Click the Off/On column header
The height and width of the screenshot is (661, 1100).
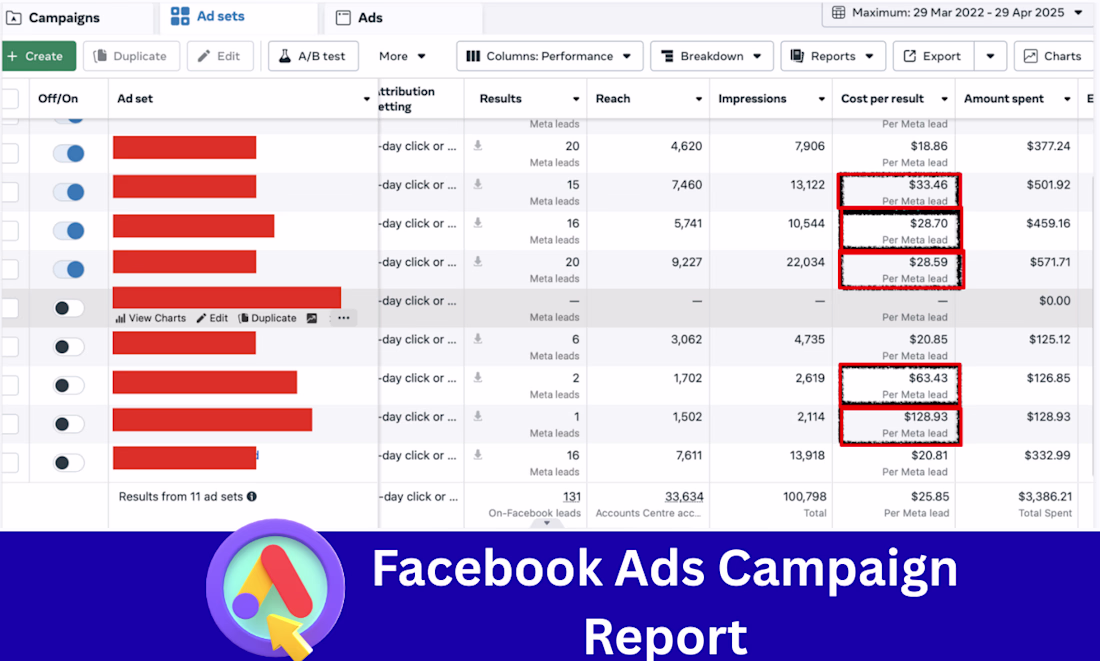(x=58, y=99)
